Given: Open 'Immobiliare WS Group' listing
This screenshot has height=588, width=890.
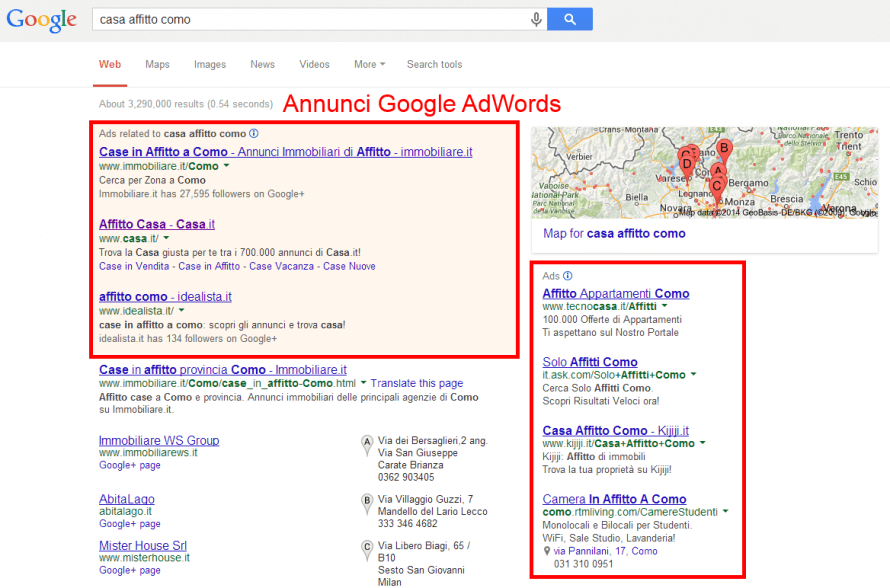Looking at the screenshot, I should [x=159, y=440].
